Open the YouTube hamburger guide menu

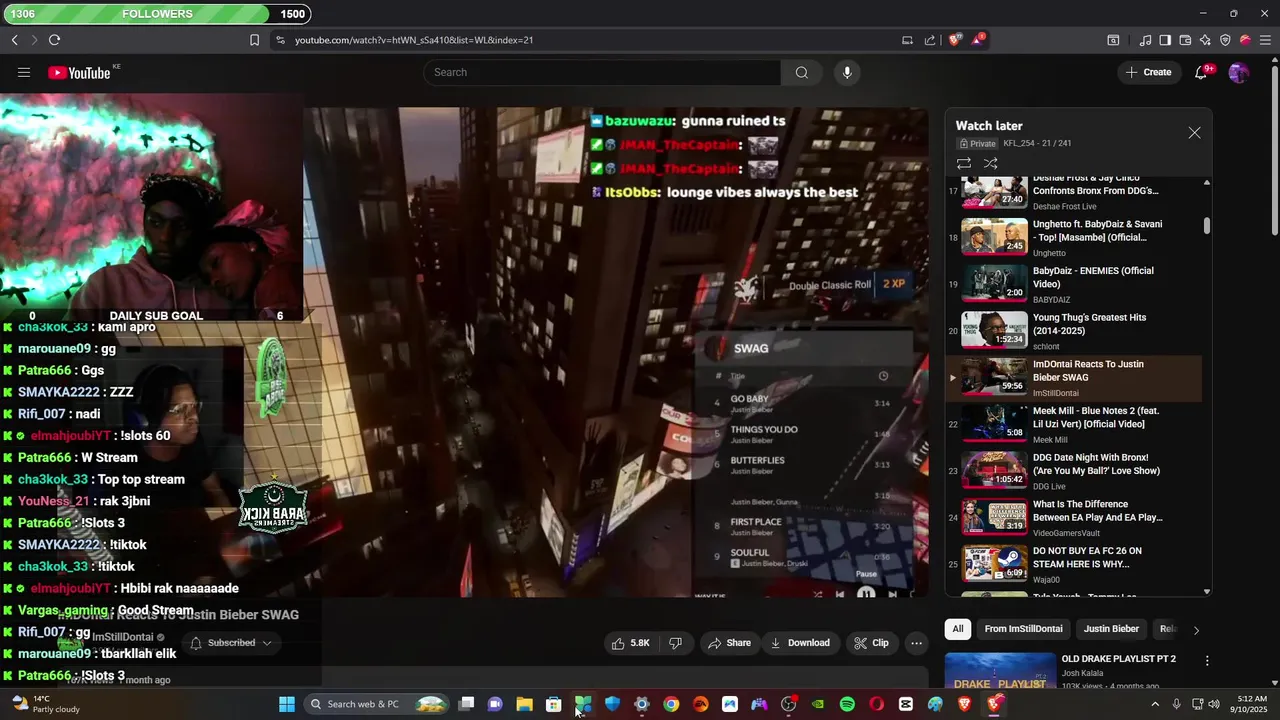(24, 72)
